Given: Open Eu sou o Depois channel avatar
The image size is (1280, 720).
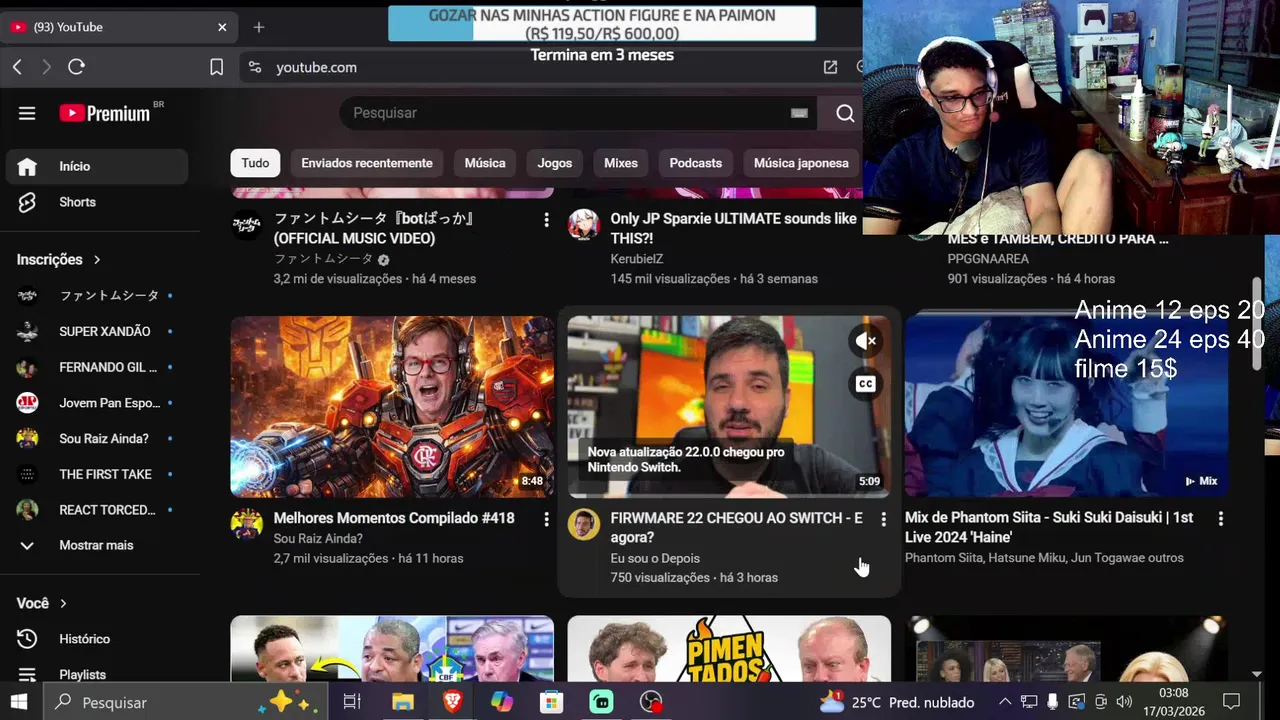Looking at the screenshot, I should 584,524.
